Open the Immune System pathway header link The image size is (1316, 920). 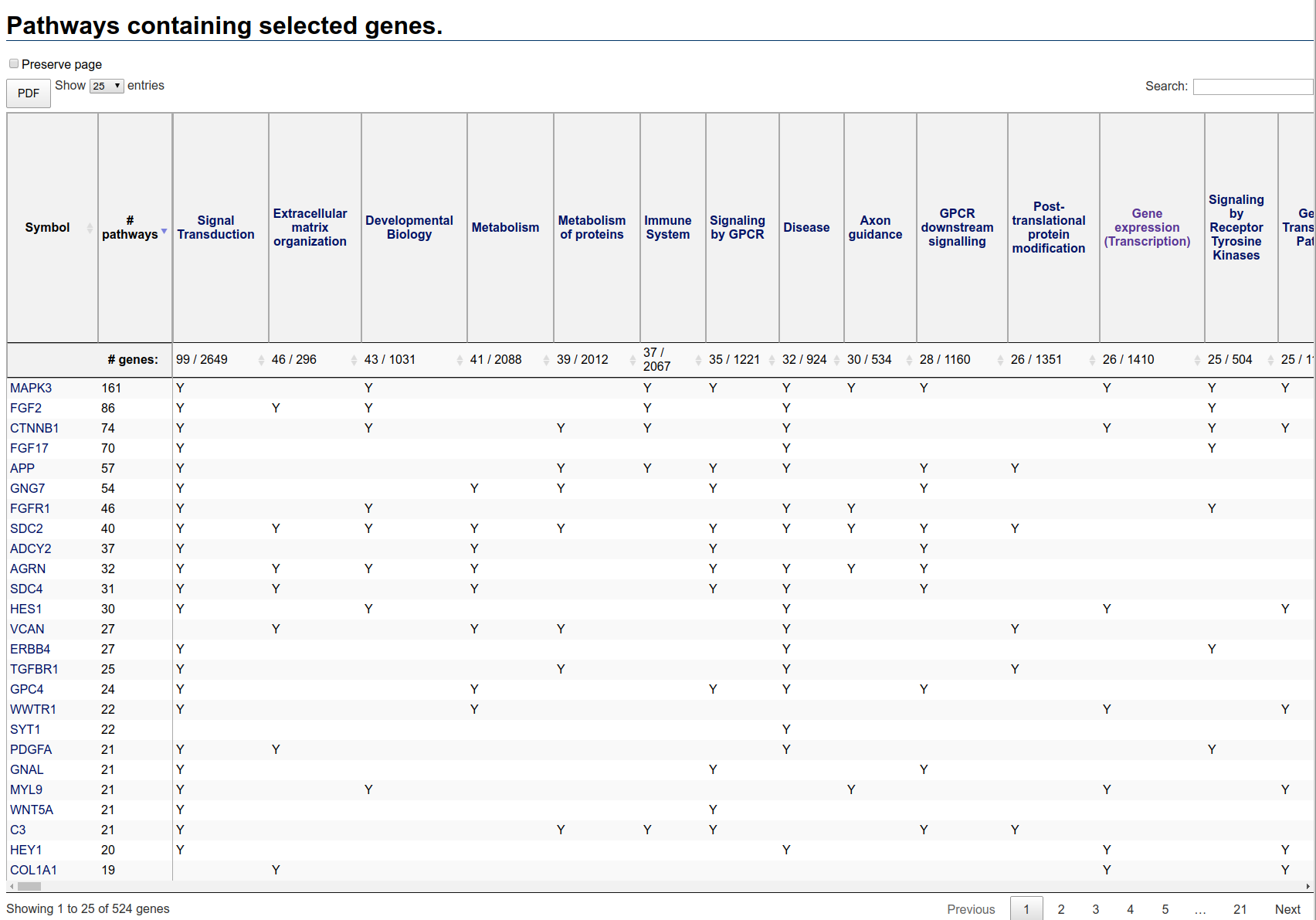point(668,227)
